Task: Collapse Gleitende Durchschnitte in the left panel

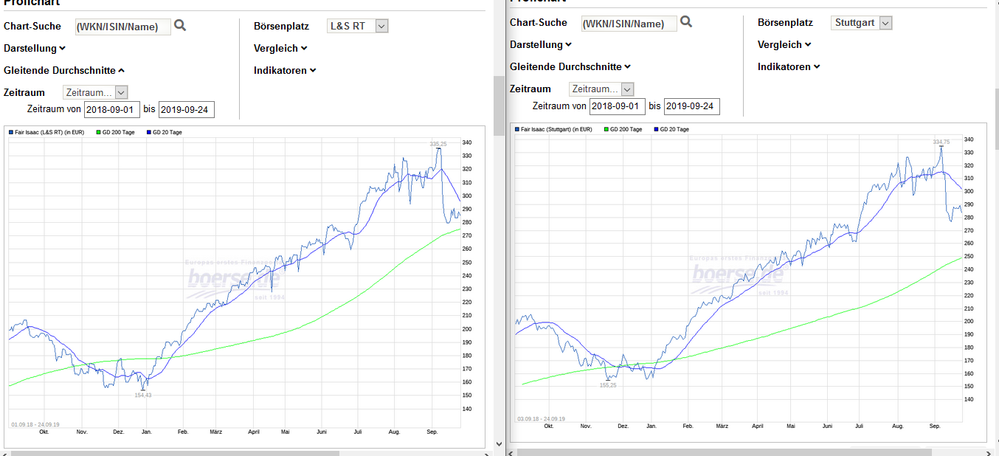Action: [x=64, y=70]
